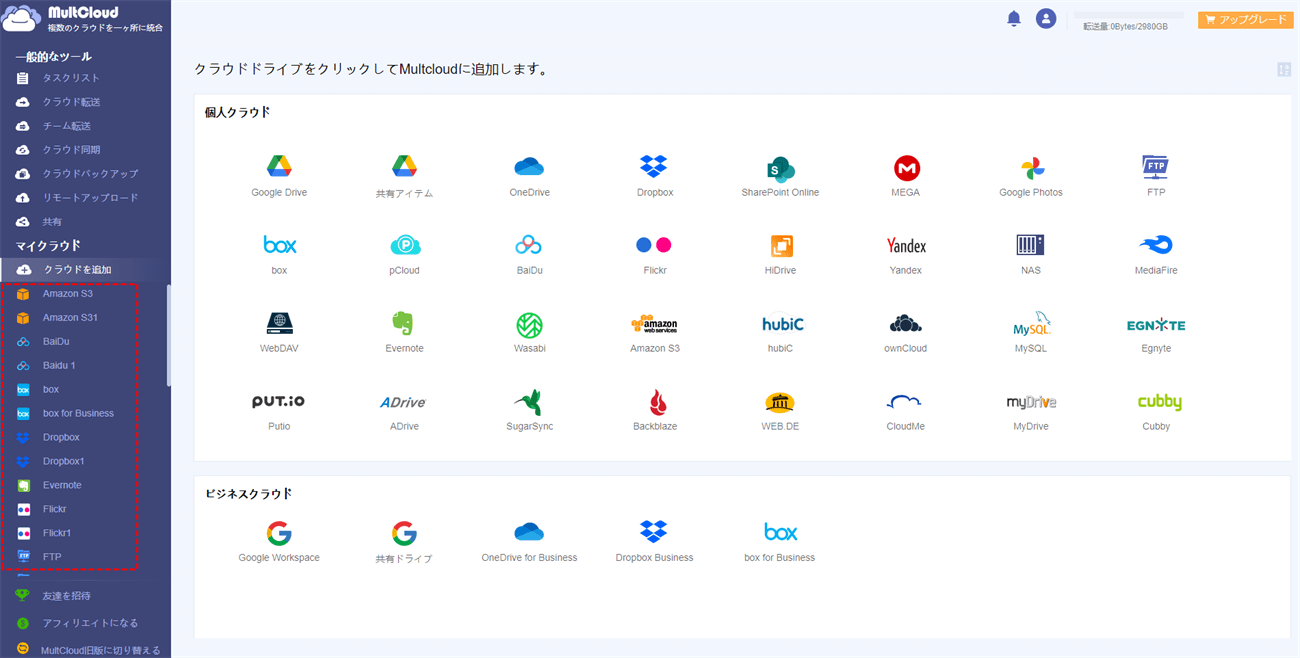Choose Dropbox in personal clouds grid
The image size is (1300, 658).
pos(654,167)
